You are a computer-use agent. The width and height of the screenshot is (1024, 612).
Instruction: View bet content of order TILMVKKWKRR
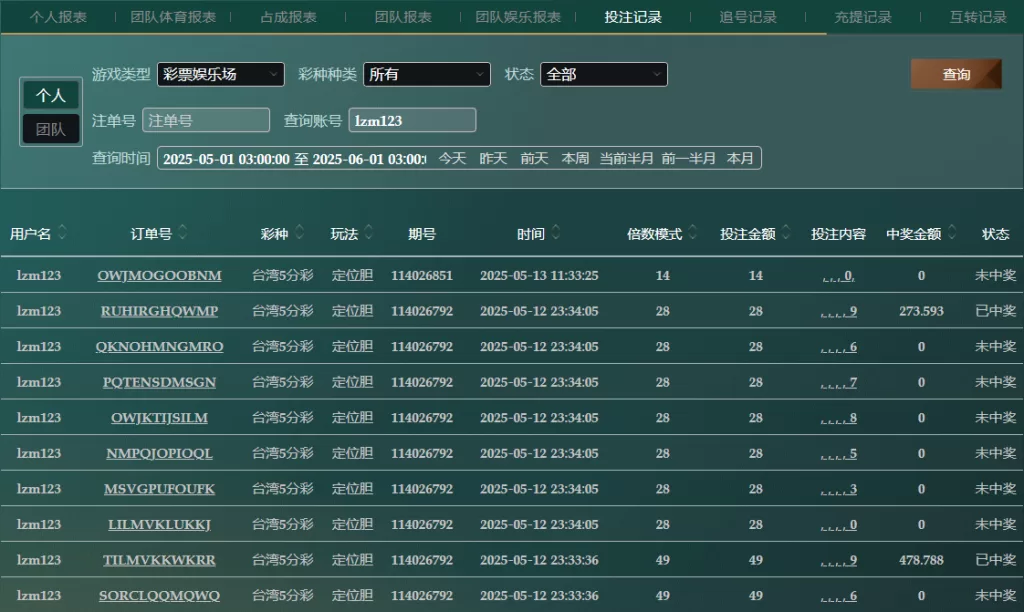839,560
